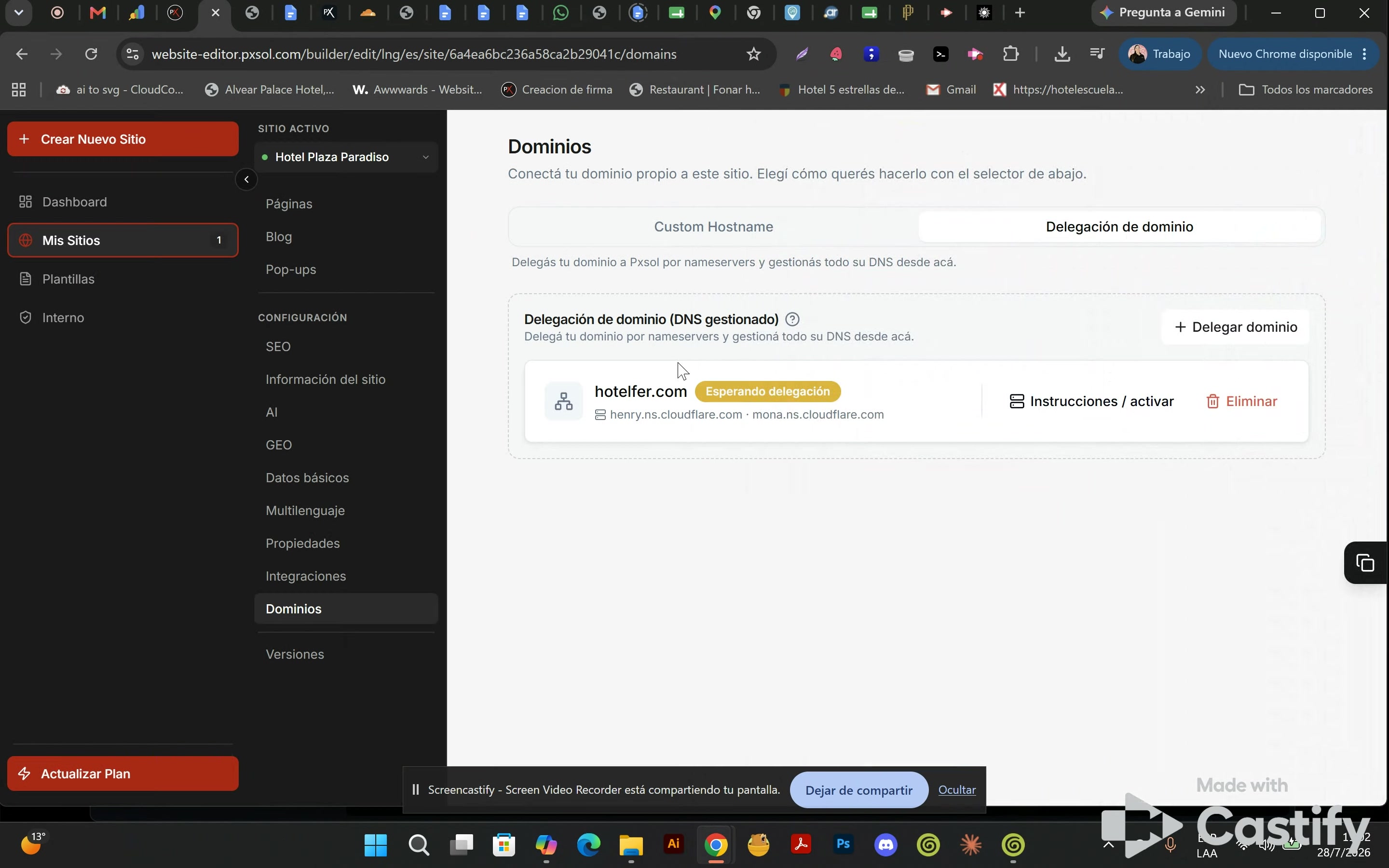Switch to the Custom Hostname tab
The image size is (1389, 868).
tap(713, 227)
